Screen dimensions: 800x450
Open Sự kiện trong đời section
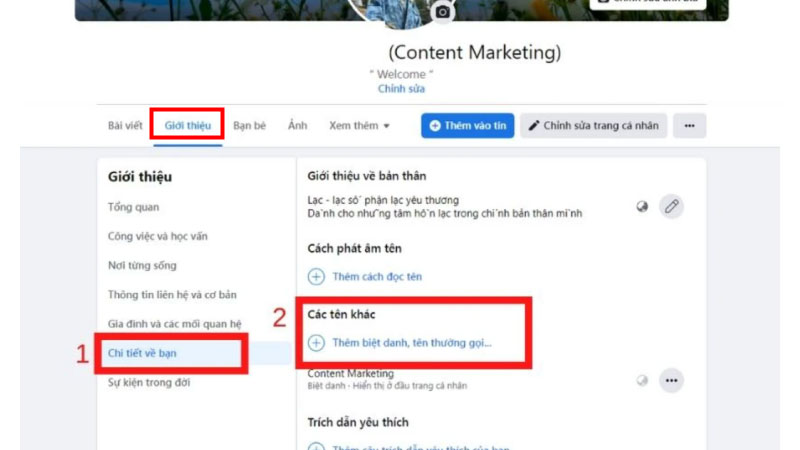pos(148,383)
